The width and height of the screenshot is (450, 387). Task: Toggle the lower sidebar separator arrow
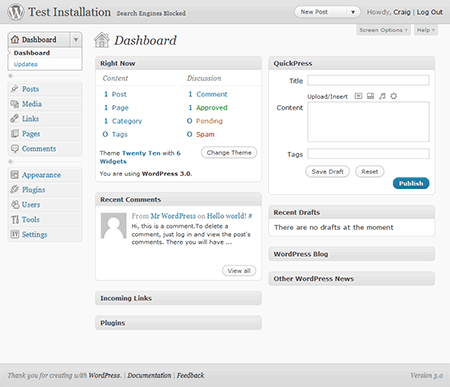[10, 162]
